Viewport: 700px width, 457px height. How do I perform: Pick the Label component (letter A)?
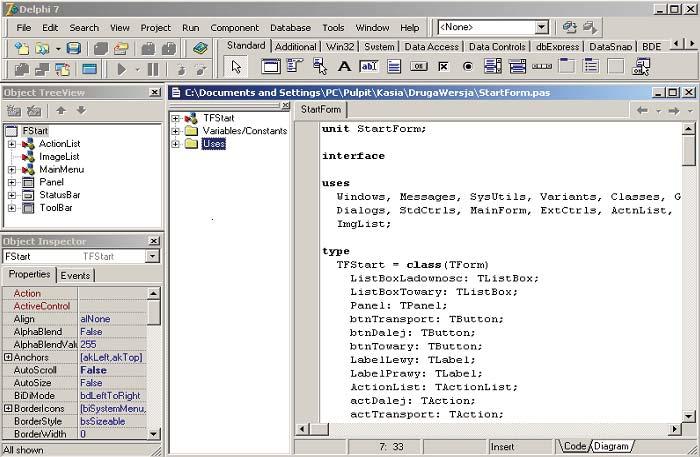tap(344, 66)
